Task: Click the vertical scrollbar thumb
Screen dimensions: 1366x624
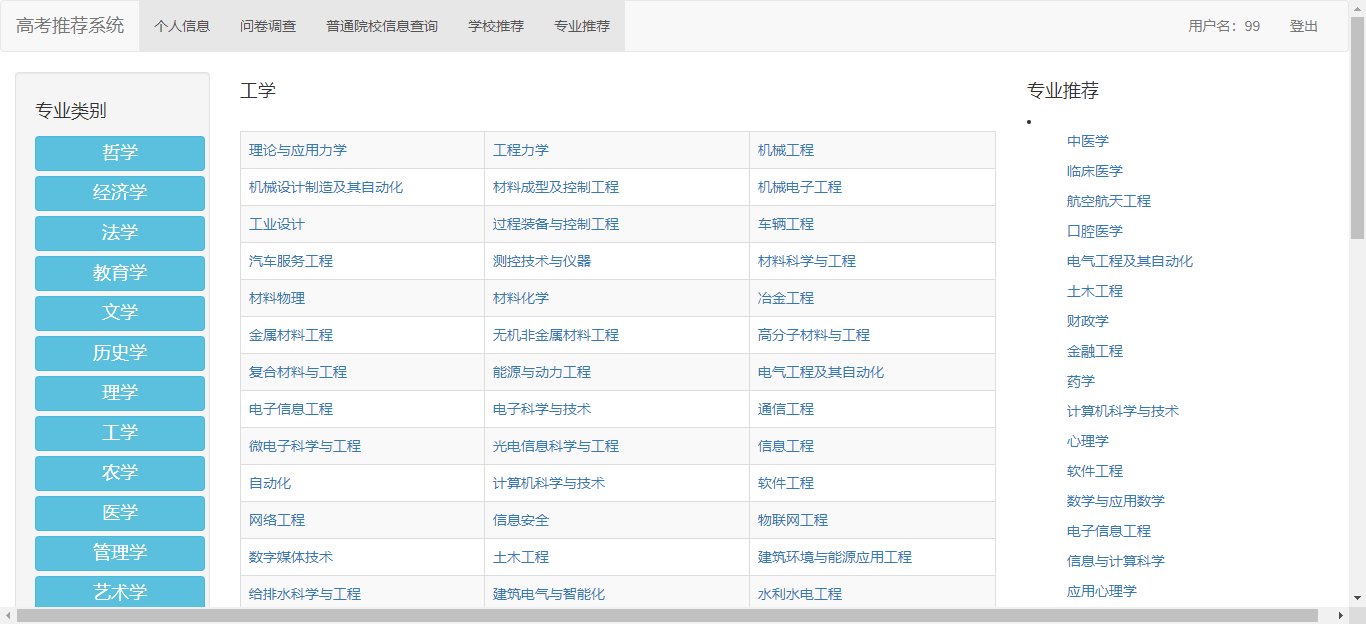Action: click(x=1357, y=128)
